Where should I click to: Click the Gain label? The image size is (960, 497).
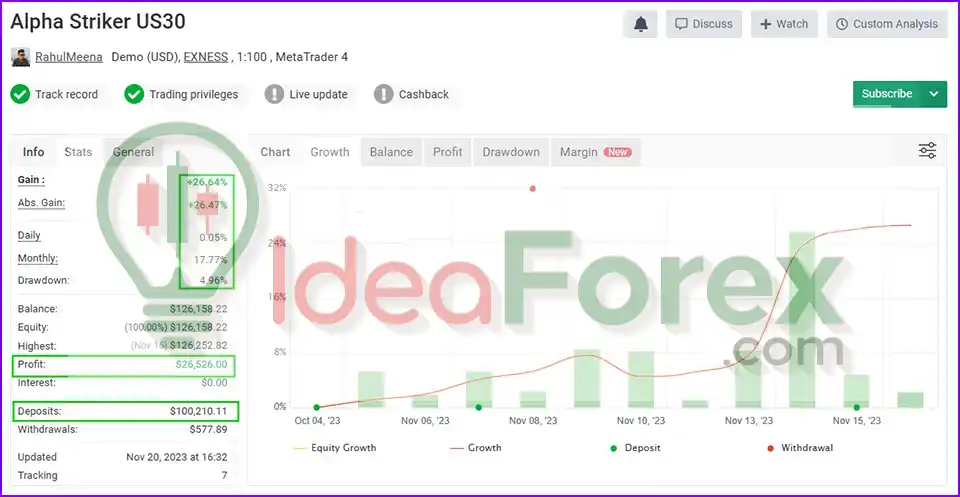click(x=31, y=180)
